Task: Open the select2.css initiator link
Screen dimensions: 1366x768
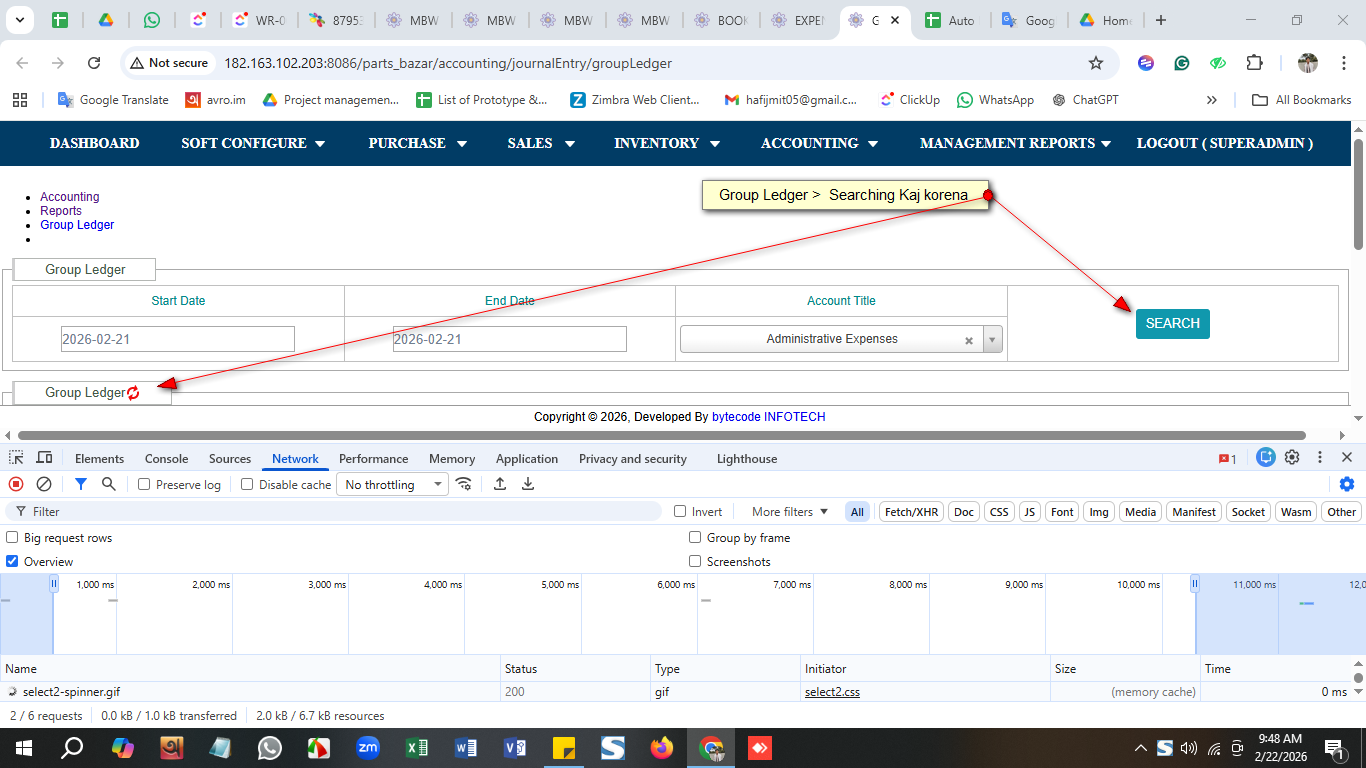Action: pyautogui.click(x=832, y=692)
